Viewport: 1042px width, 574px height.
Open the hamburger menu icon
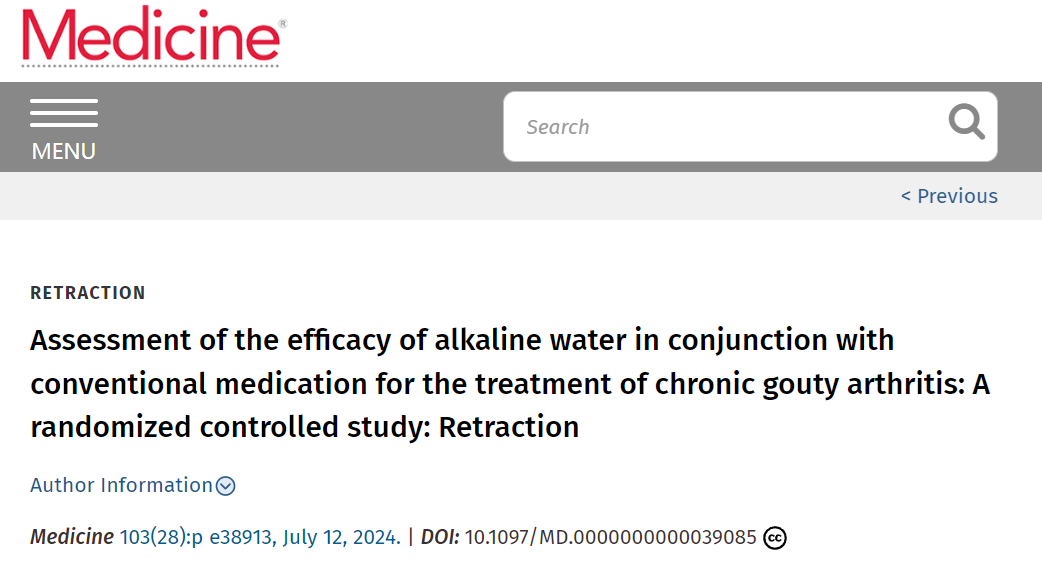64,113
